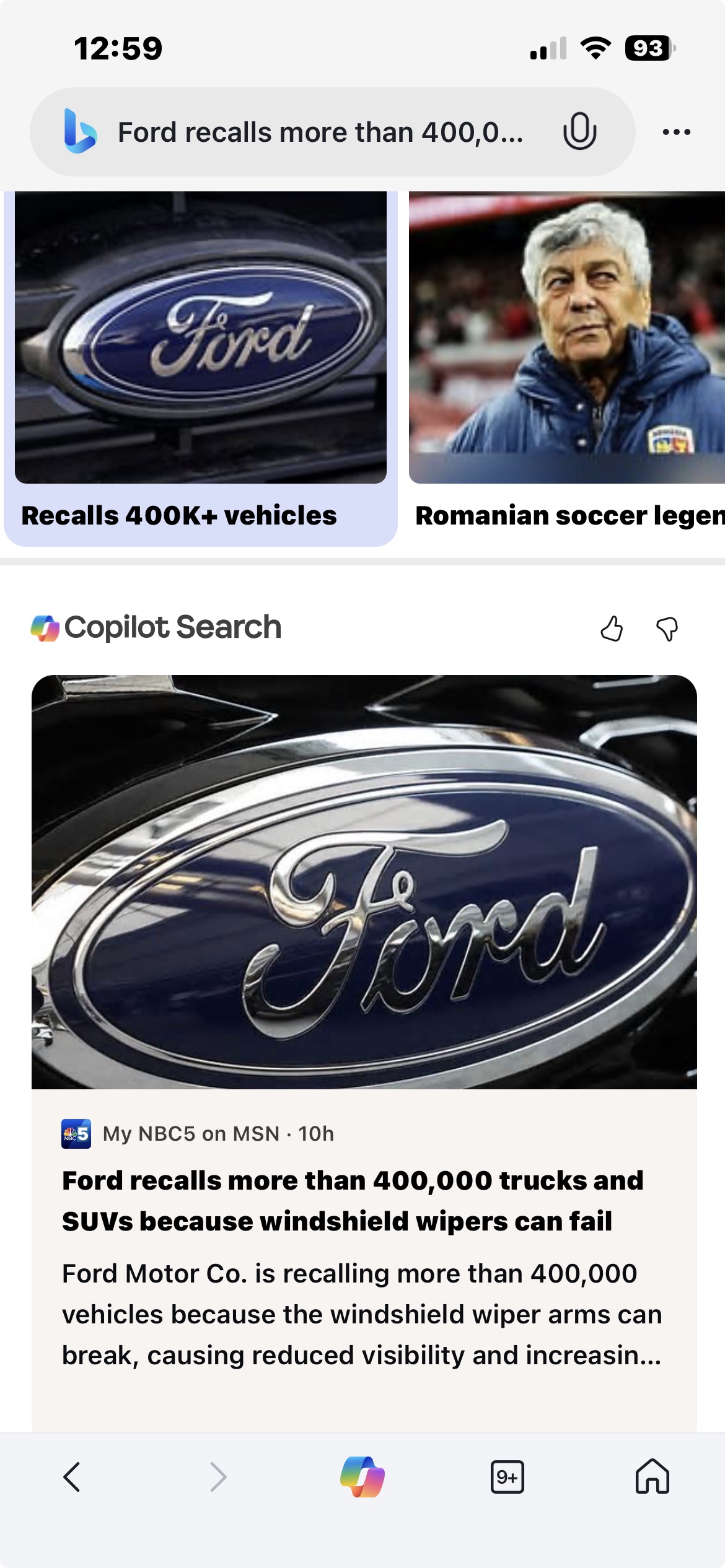The image size is (725, 1568).
Task: Dislike the Copilot Search result with thumbs down
Action: coord(667,629)
